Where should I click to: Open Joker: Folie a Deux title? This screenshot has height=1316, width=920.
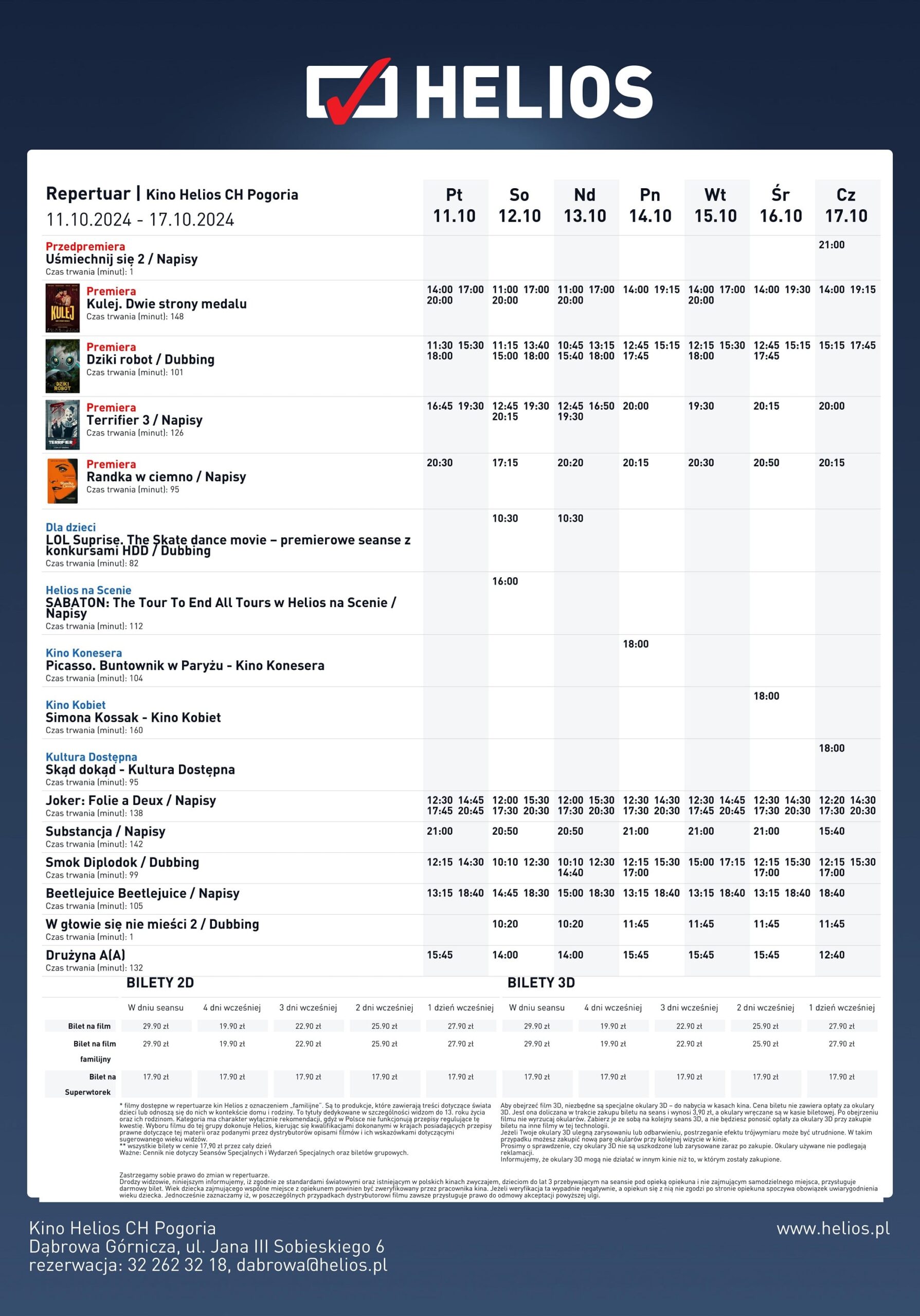(x=131, y=800)
